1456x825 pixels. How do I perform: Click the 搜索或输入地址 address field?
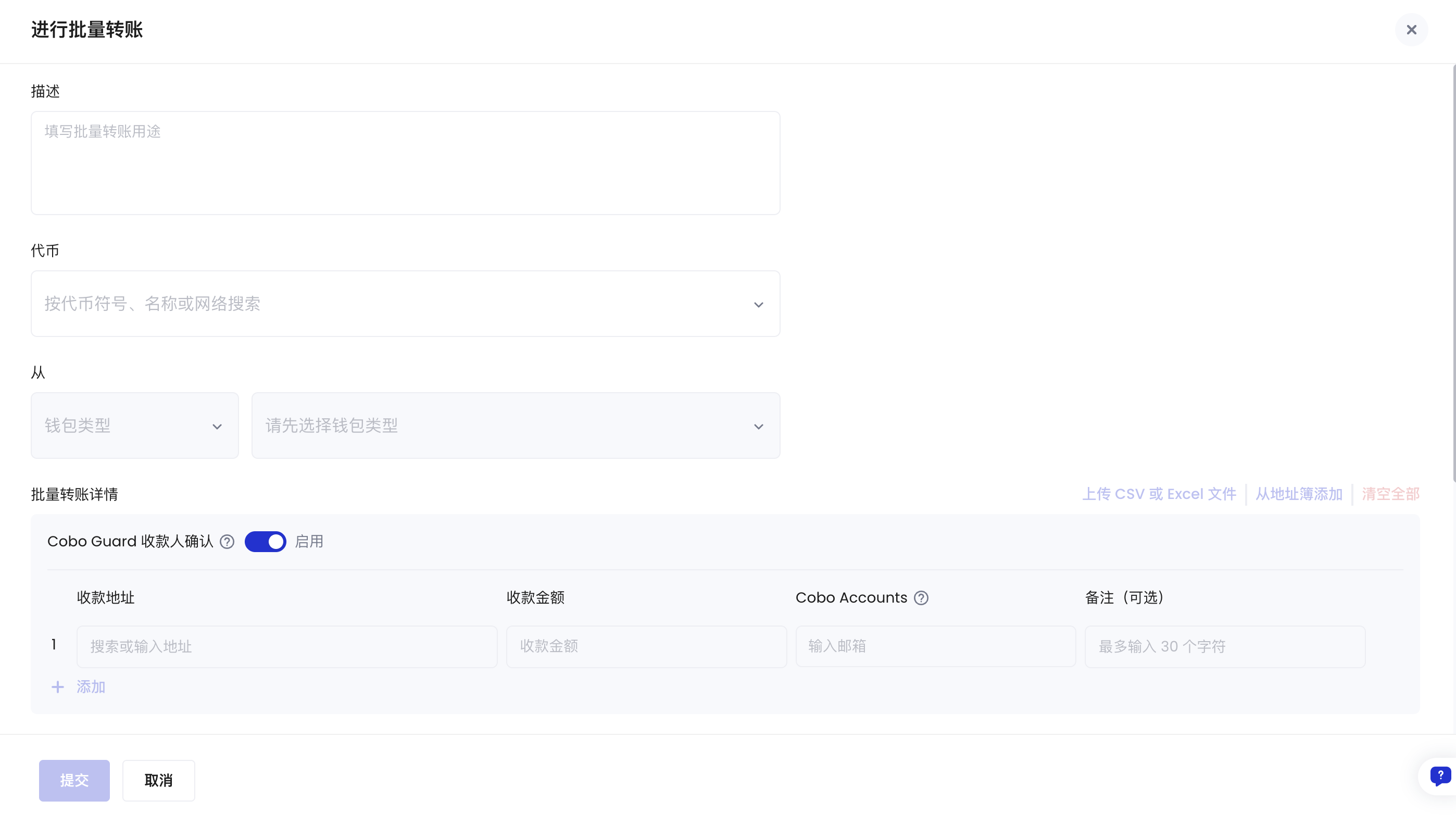click(x=286, y=646)
